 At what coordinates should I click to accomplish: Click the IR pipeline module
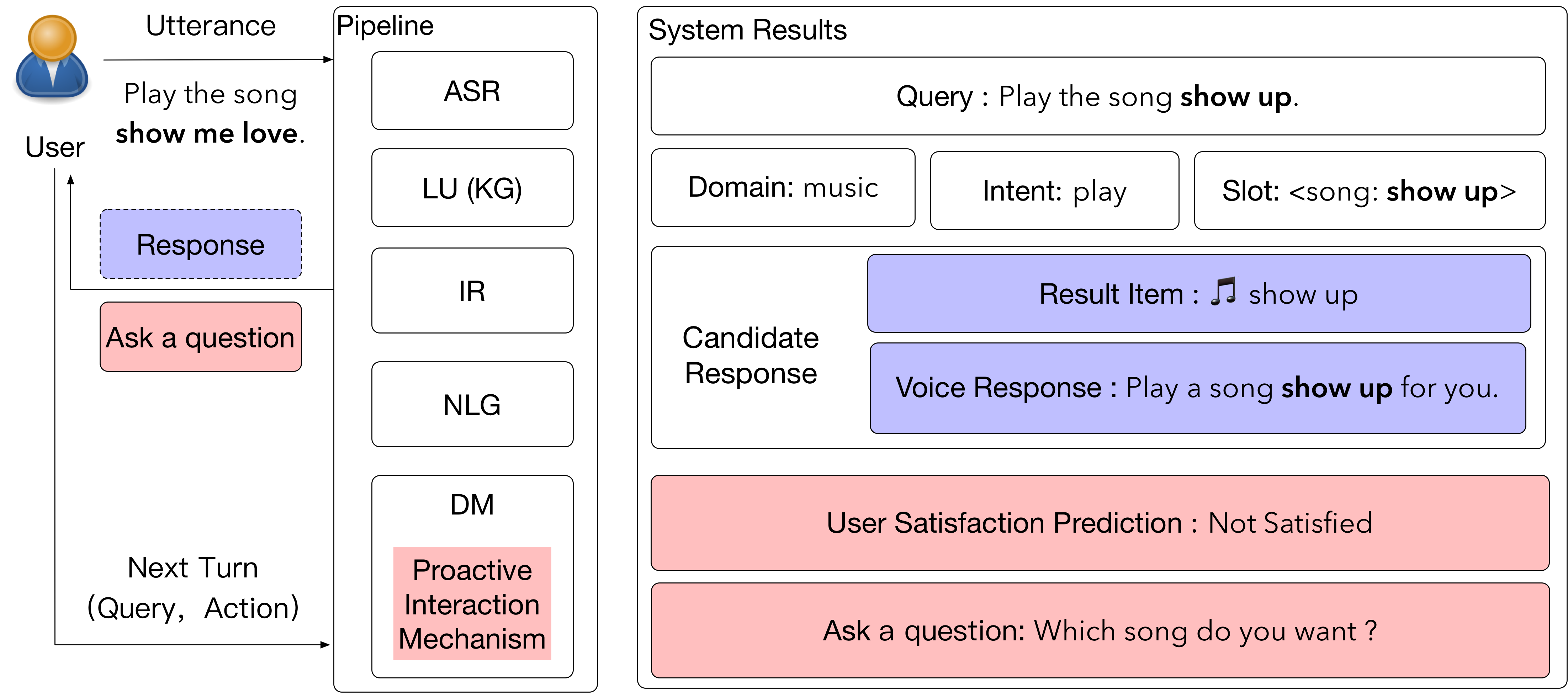(472, 291)
